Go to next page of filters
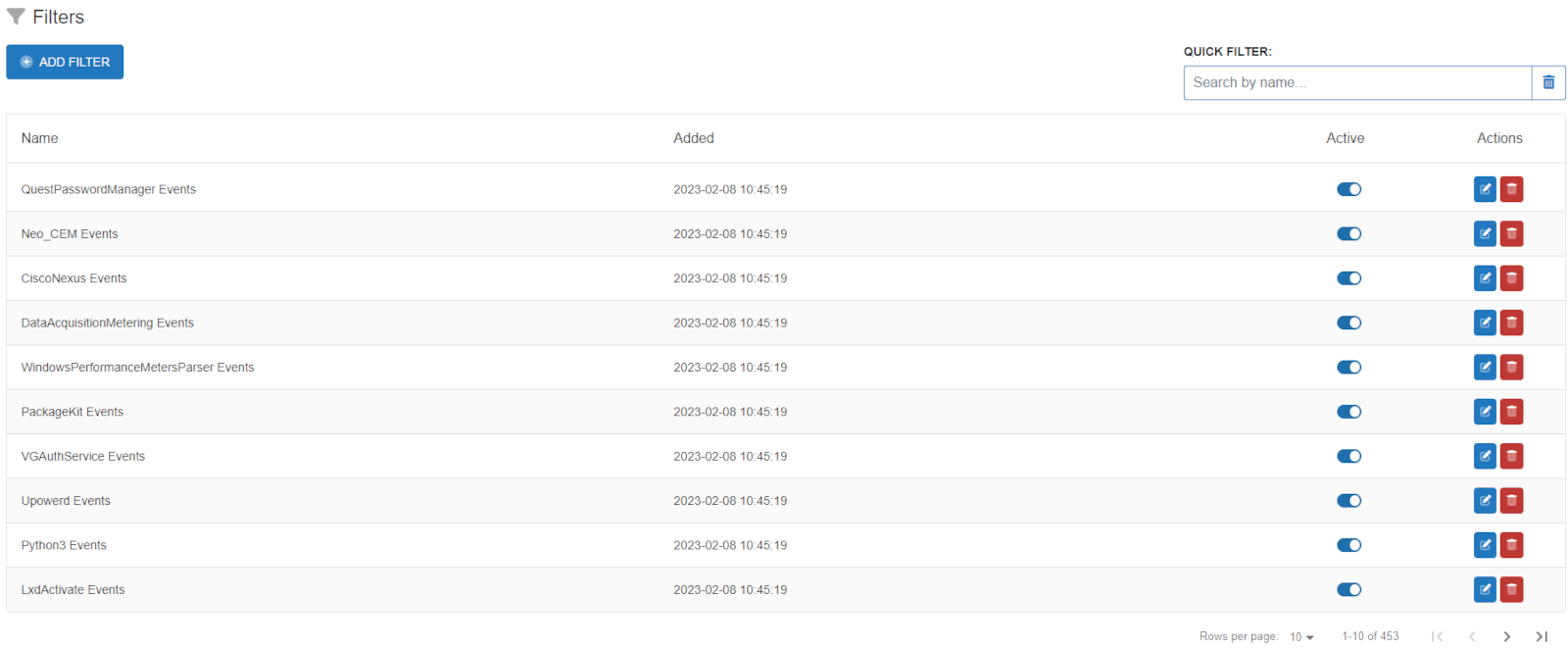The width and height of the screenshot is (1568, 648). (x=1506, y=636)
